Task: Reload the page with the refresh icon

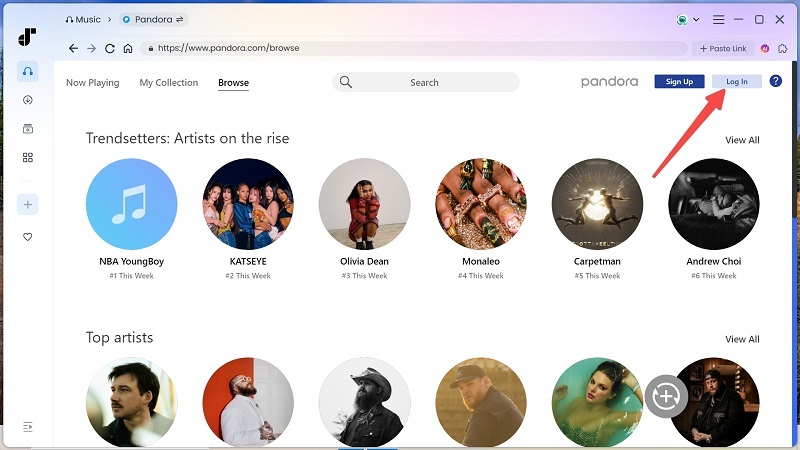Action: pyautogui.click(x=110, y=48)
